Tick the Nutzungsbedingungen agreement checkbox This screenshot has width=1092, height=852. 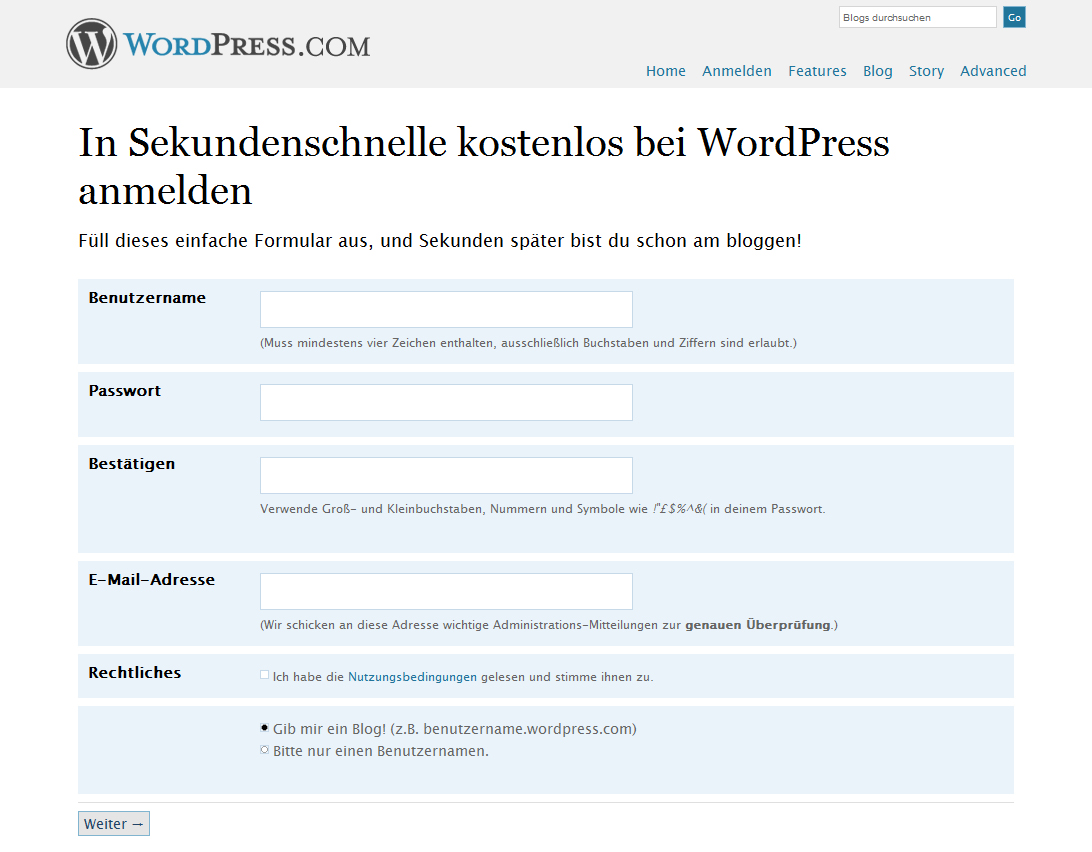coord(265,675)
